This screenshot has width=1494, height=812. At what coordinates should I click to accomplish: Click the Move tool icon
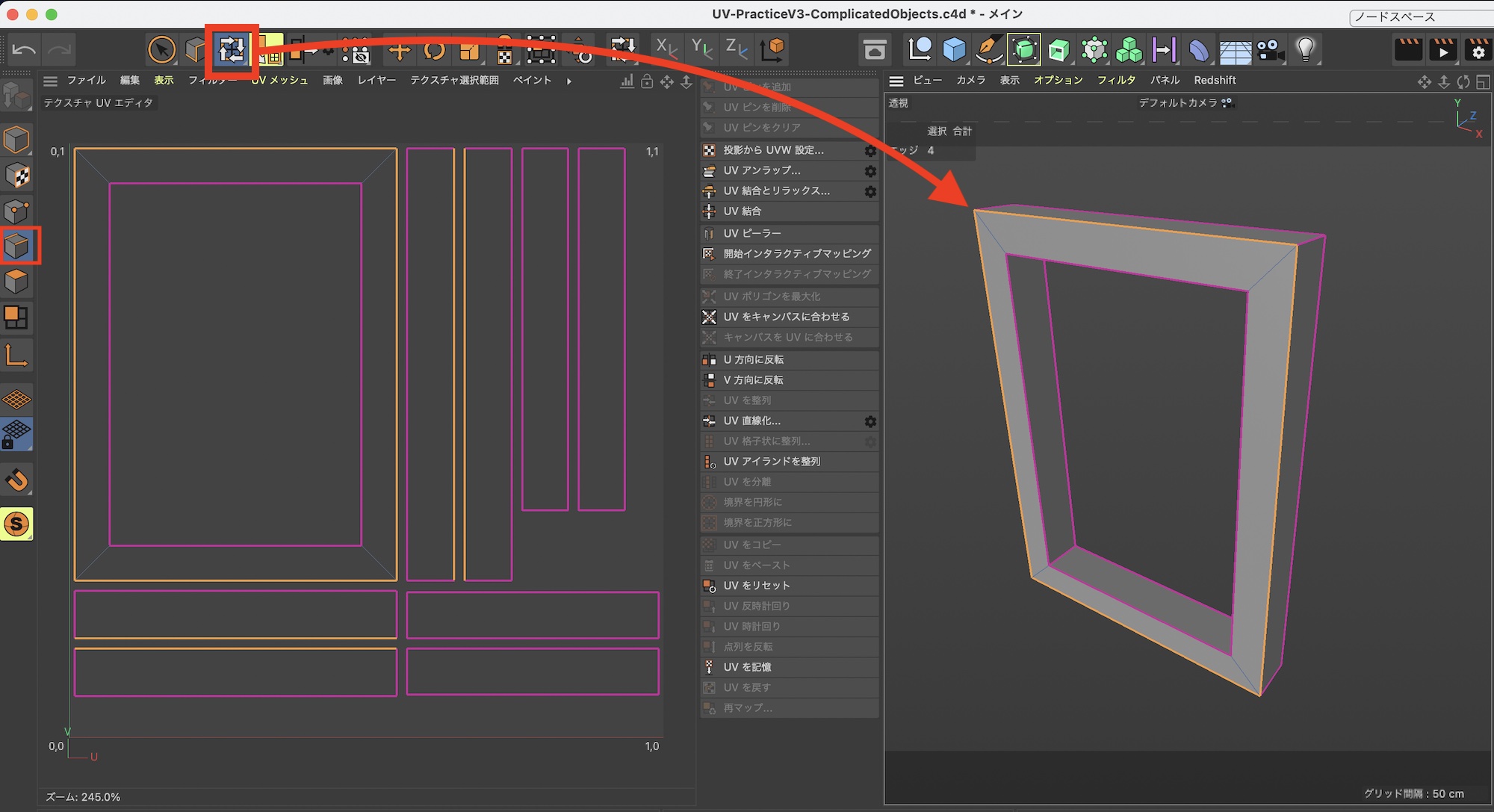[x=400, y=50]
